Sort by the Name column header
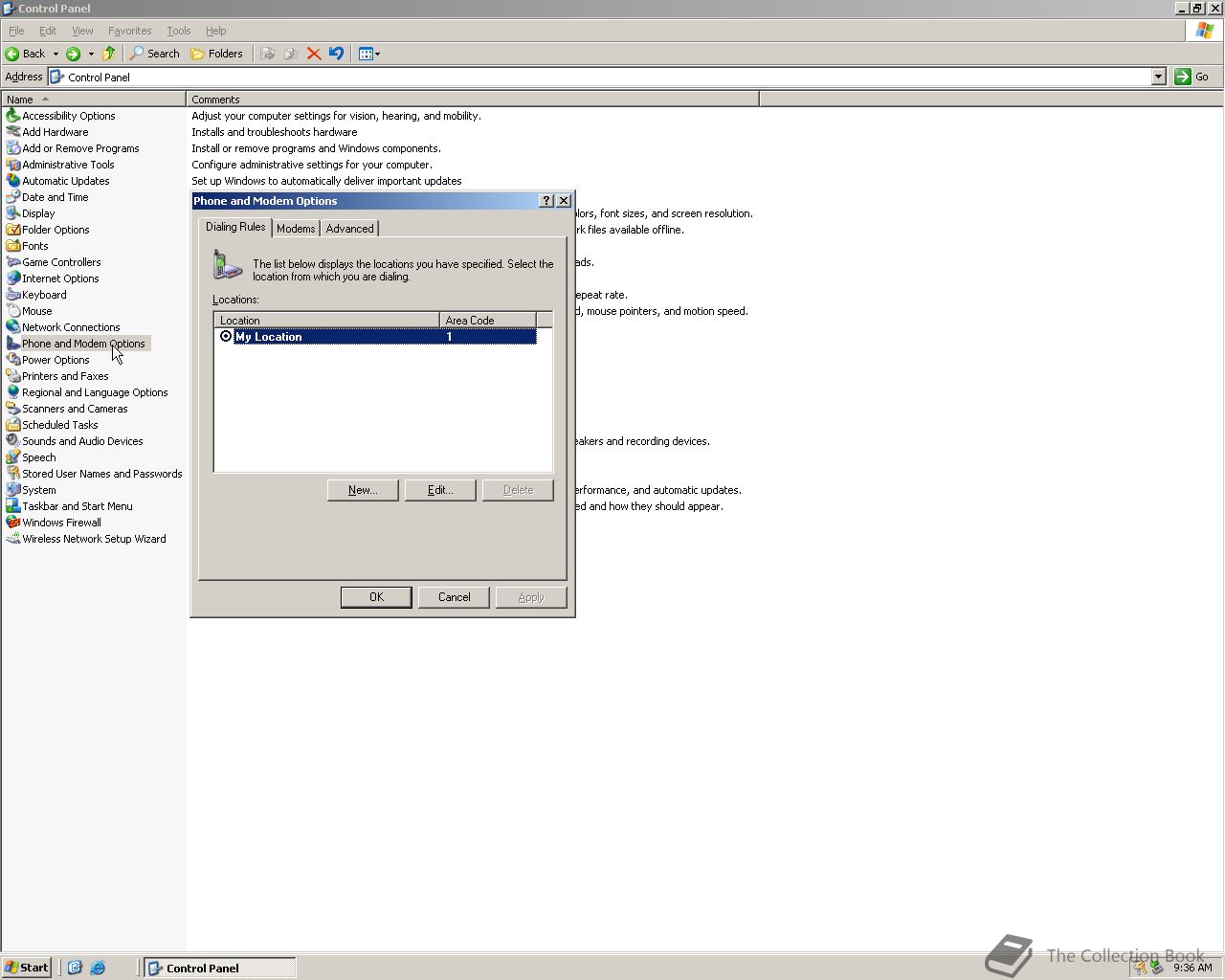 click(x=94, y=100)
